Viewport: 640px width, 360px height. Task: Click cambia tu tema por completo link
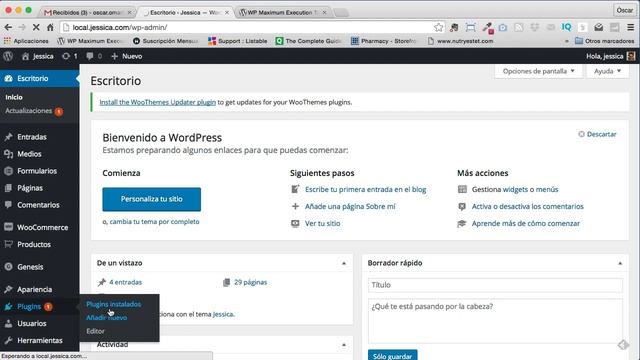(x=154, y=222)
